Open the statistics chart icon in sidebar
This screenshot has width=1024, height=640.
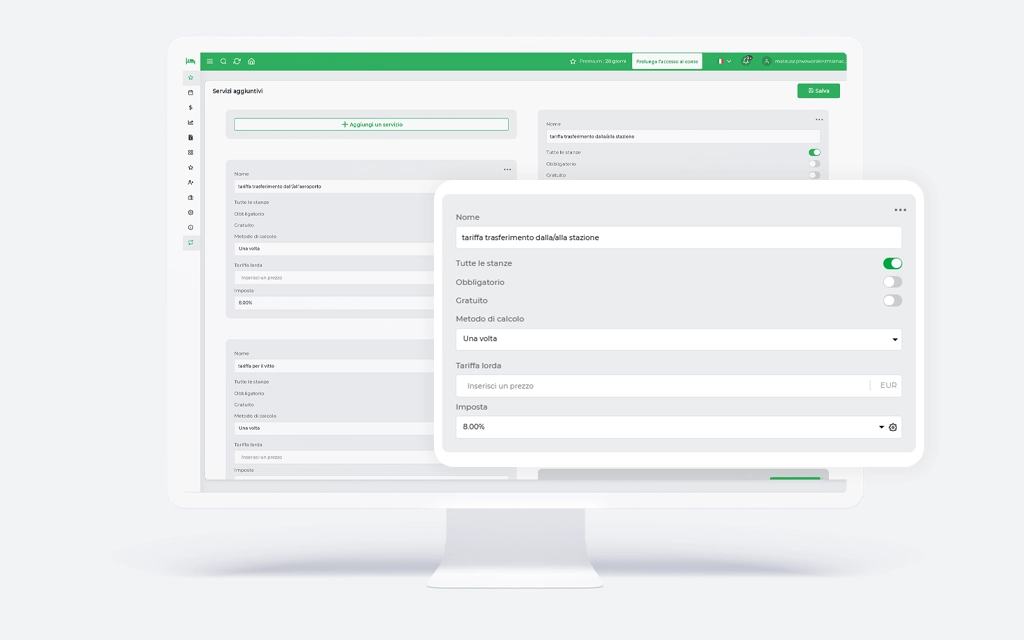tap(191, 122)
